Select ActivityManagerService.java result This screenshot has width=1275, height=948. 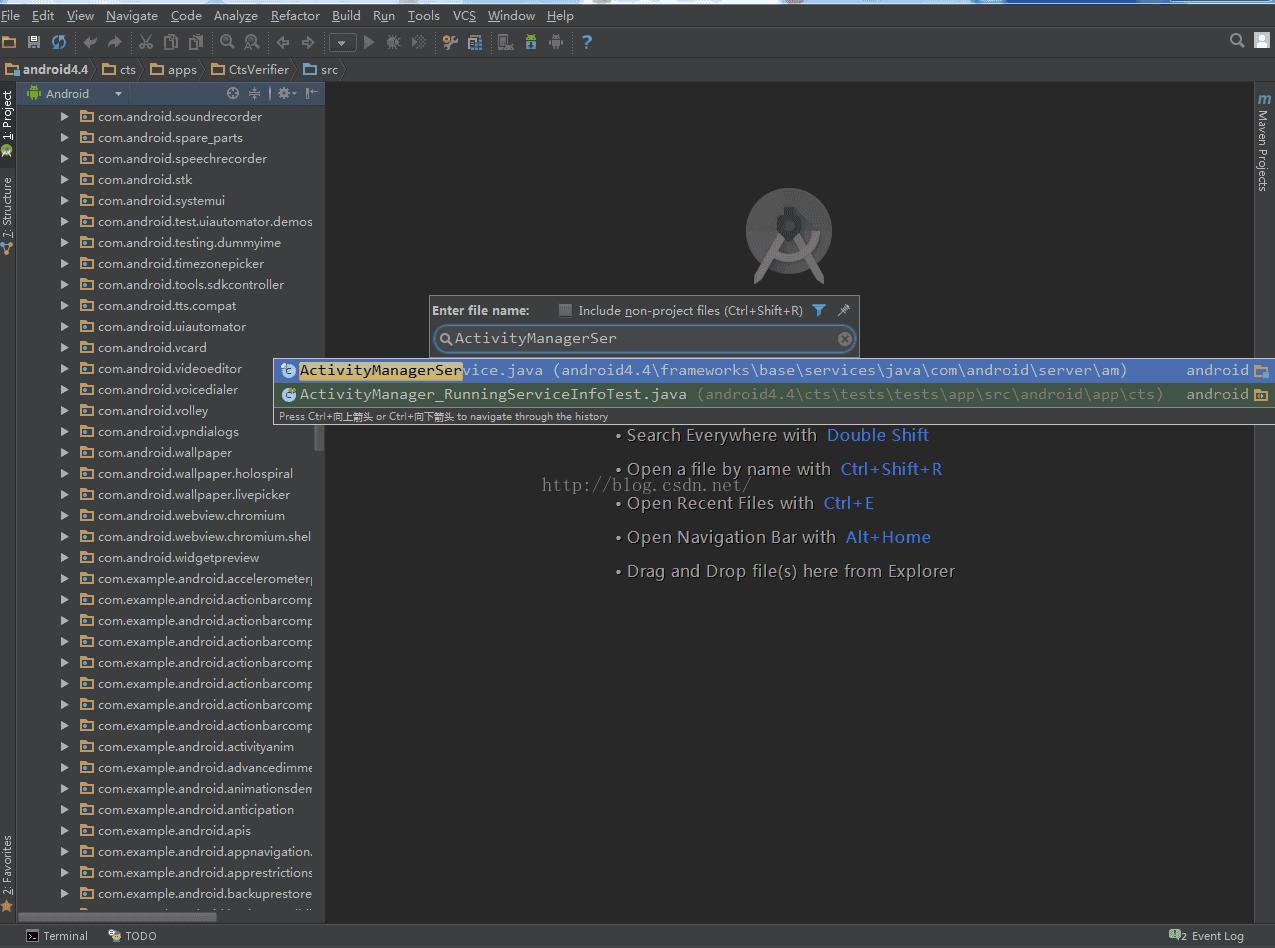tap(774, 371)
